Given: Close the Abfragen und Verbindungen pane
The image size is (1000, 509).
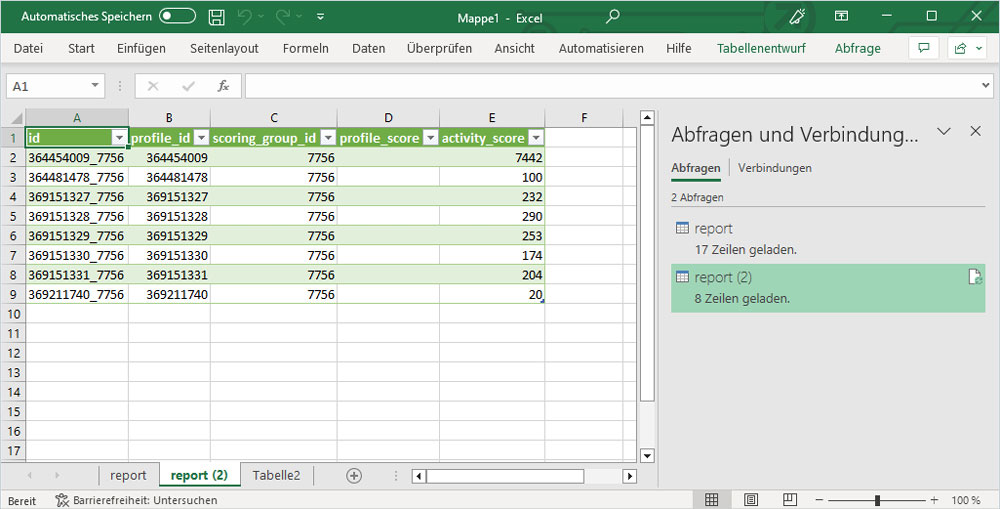Looking at the screenshot, I should click(975, 131).
